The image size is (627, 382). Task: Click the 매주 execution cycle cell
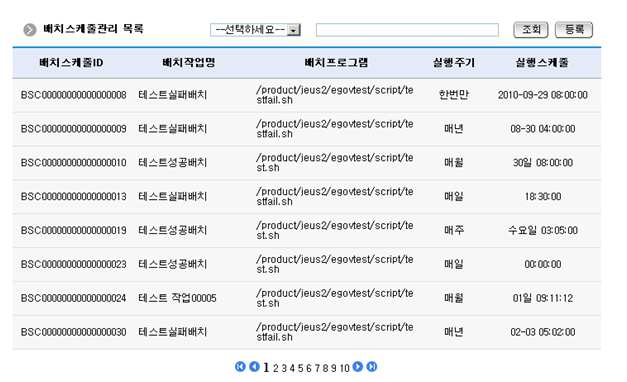click(x=453, y=230)
